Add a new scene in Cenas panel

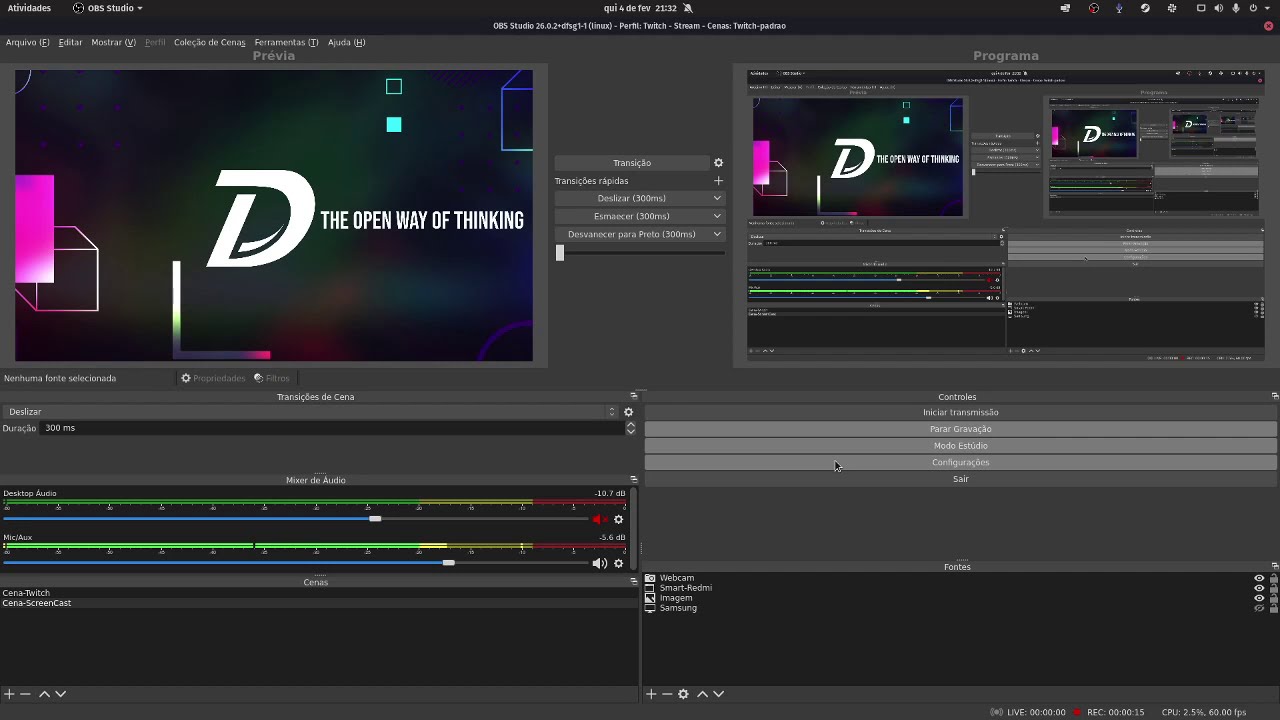pyautogui.click(x=9, y=694)
